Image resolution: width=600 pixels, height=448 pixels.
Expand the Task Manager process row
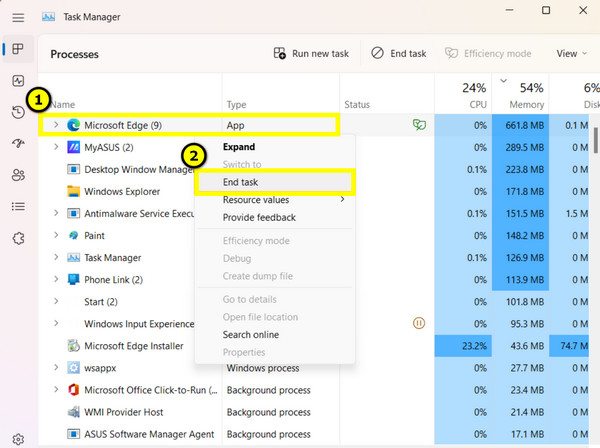(56, 257)
